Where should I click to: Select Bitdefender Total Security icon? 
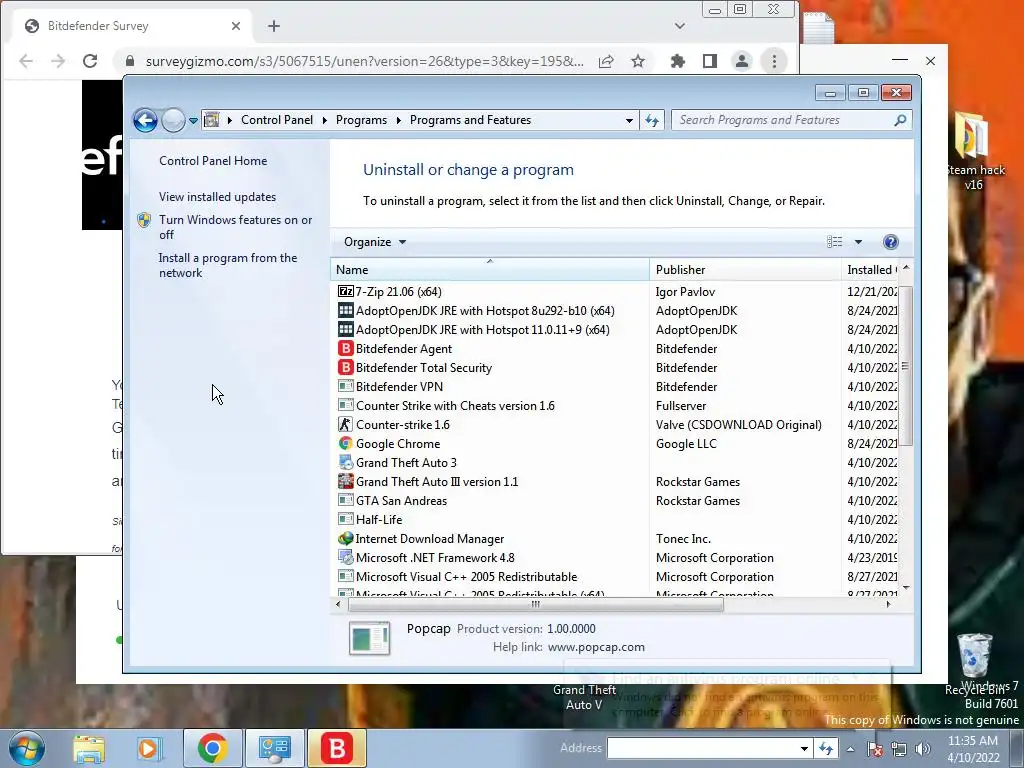tap(345, 368)
